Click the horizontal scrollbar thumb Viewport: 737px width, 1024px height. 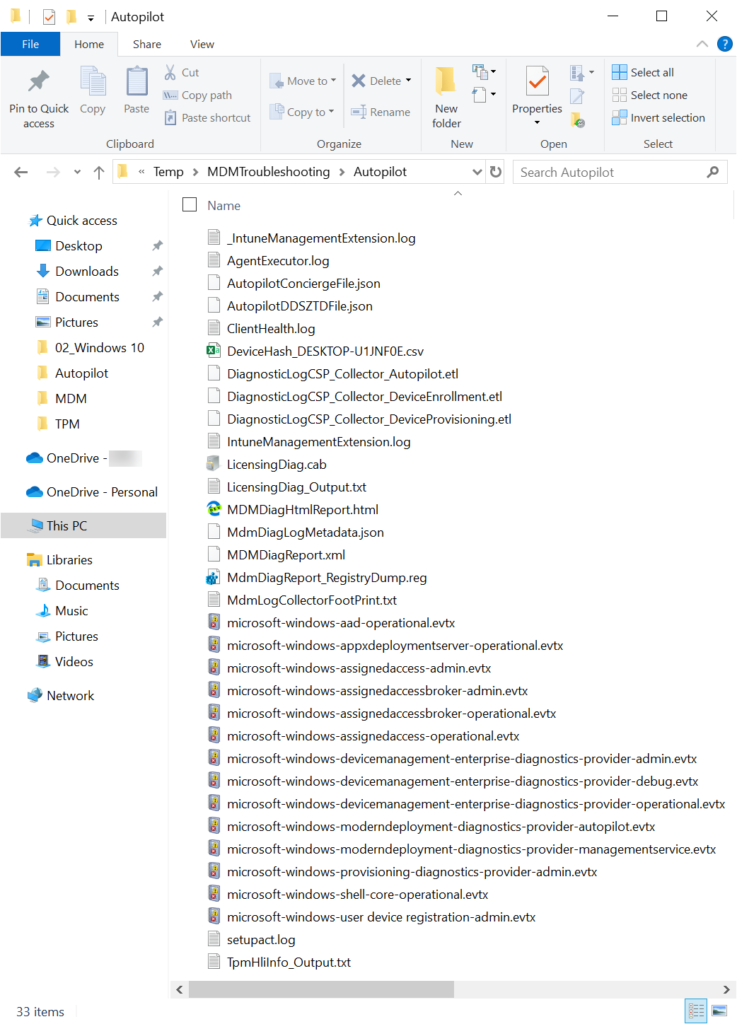[321, 989]
